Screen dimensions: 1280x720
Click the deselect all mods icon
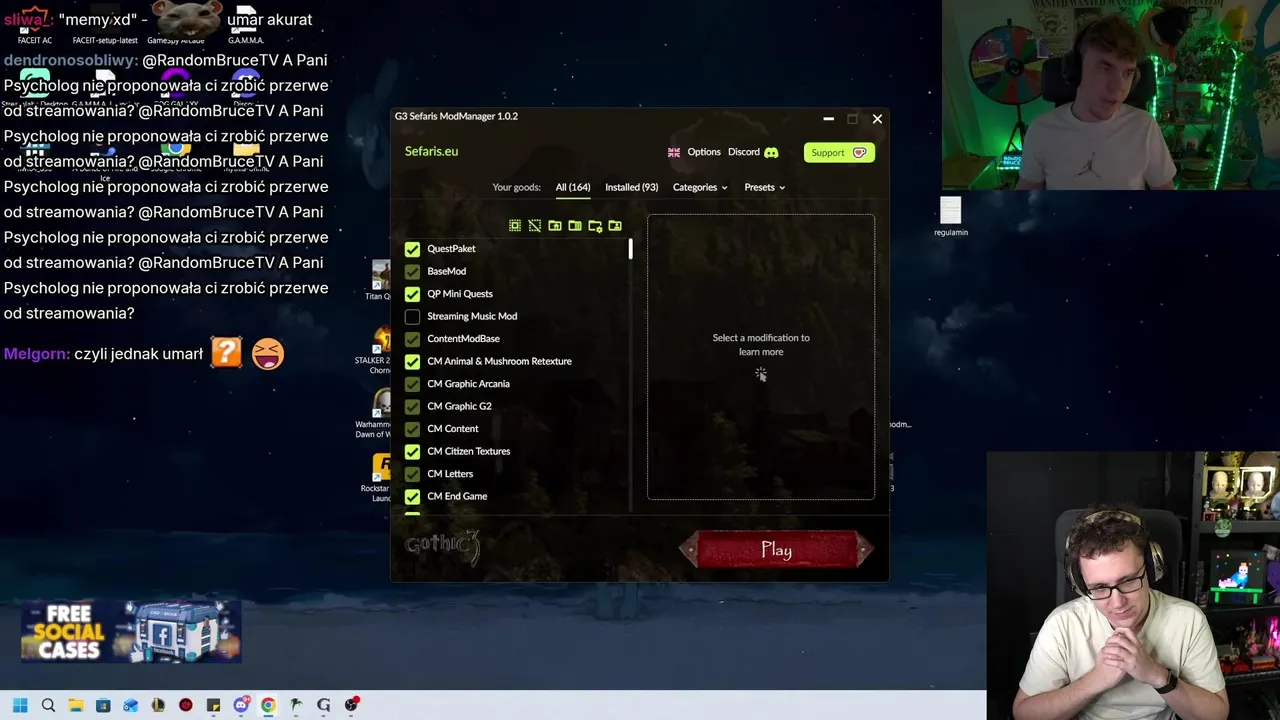point(535,226)
